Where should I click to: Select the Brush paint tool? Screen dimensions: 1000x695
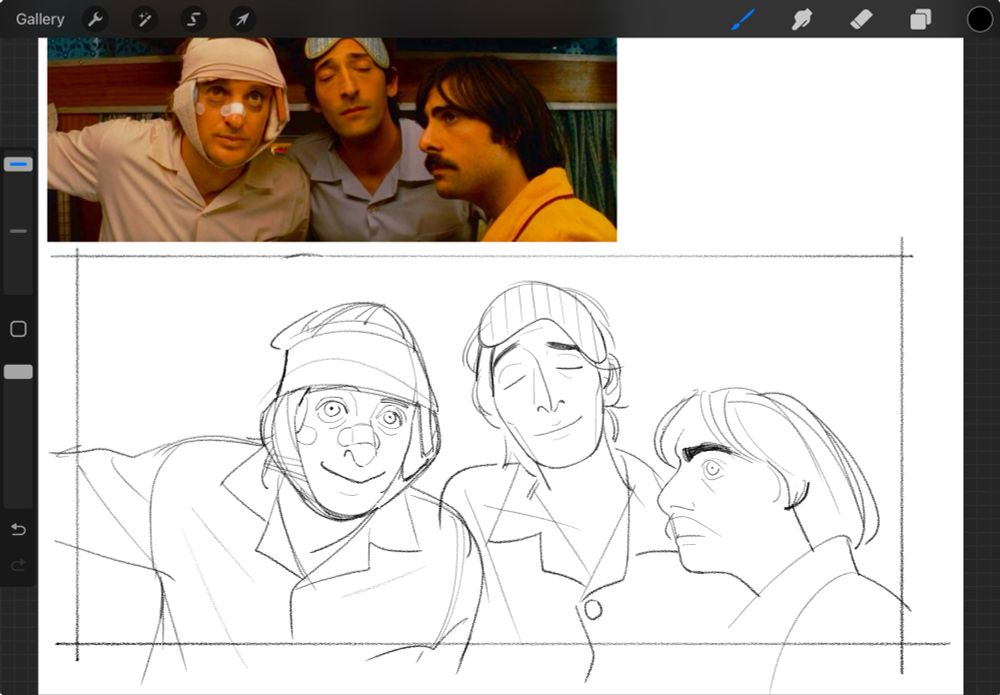click(x=743, y=19)
